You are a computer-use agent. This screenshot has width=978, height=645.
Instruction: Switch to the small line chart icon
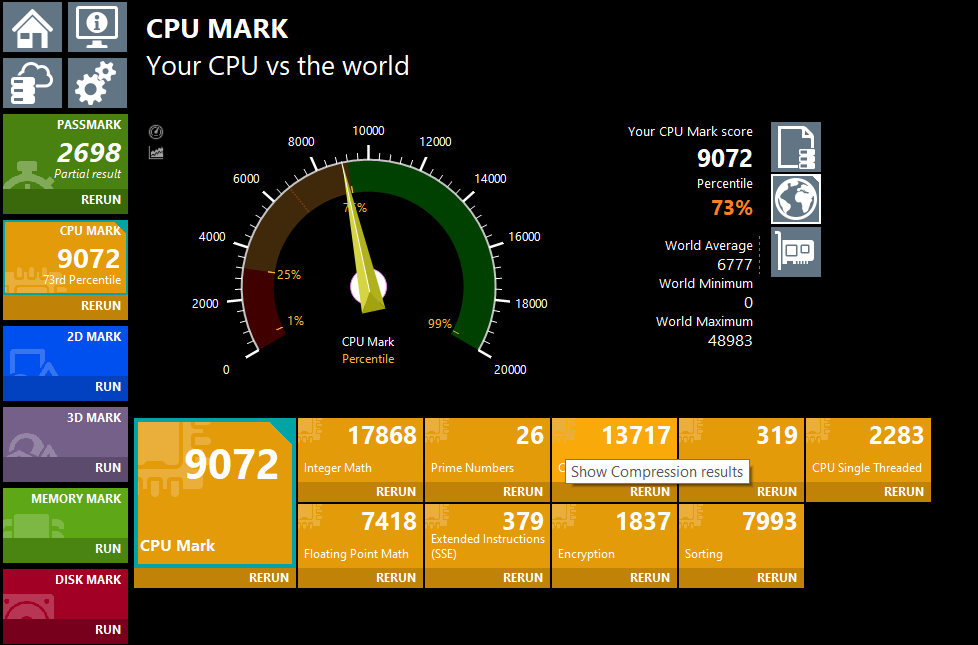coord(156,152)
